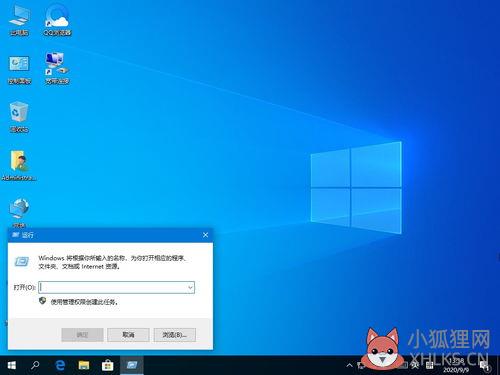Launch Microsoft Edge from the taskbar
The height and width of the screenshot is (375, 500).
click(x=60, y=366)
